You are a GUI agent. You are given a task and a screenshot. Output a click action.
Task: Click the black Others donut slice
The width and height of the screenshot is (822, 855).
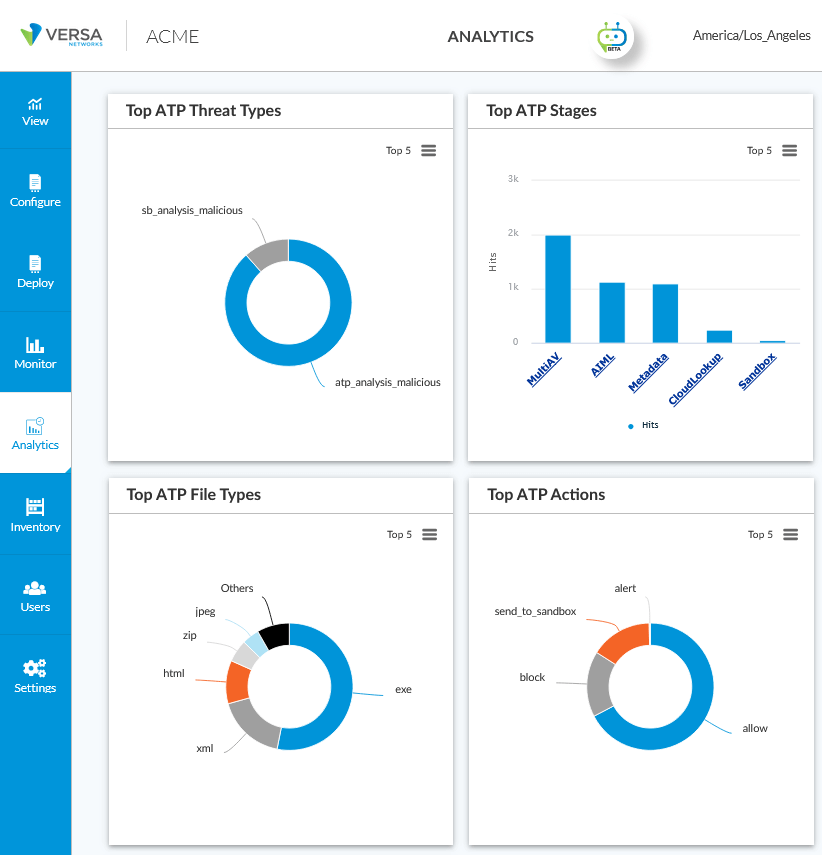point(275,636)
